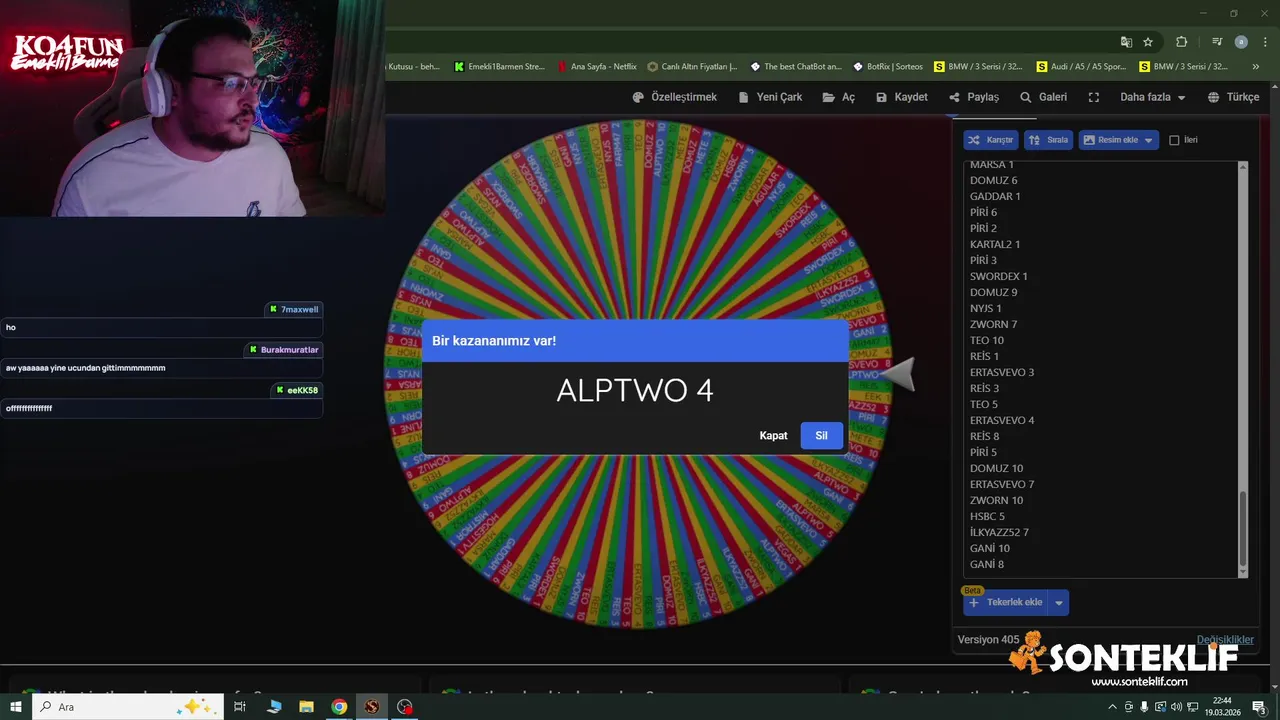Image resolution: width=1280 pixels, height=720 pixels.
Task: Click the taskbar Ara search box
Action: coord(128,707)
